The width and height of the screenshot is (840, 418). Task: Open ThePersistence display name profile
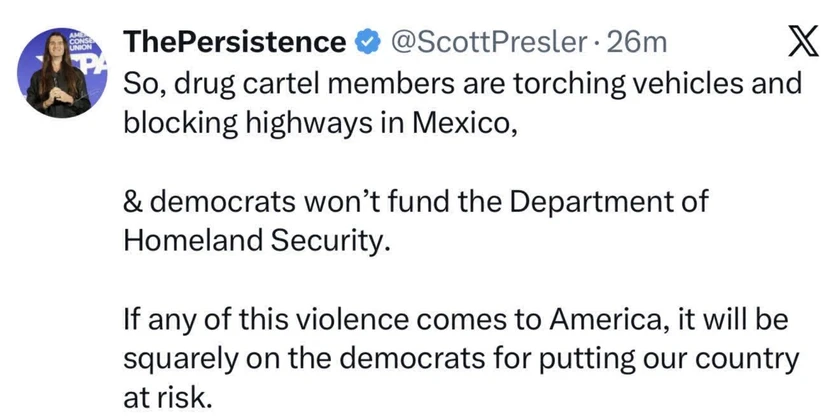[x=234, y=42]
